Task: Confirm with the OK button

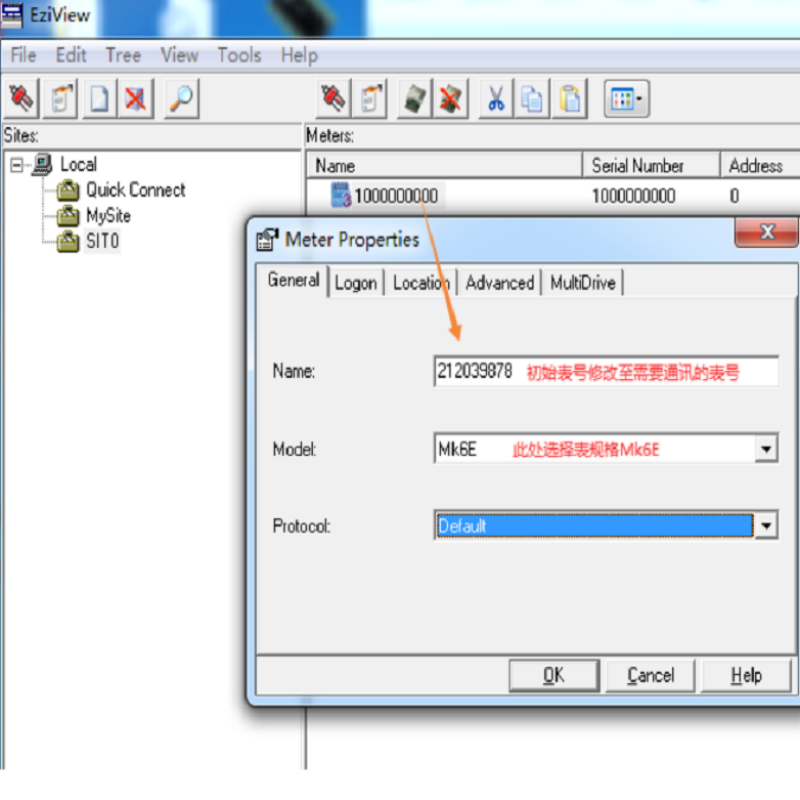Action: point(554,675)
